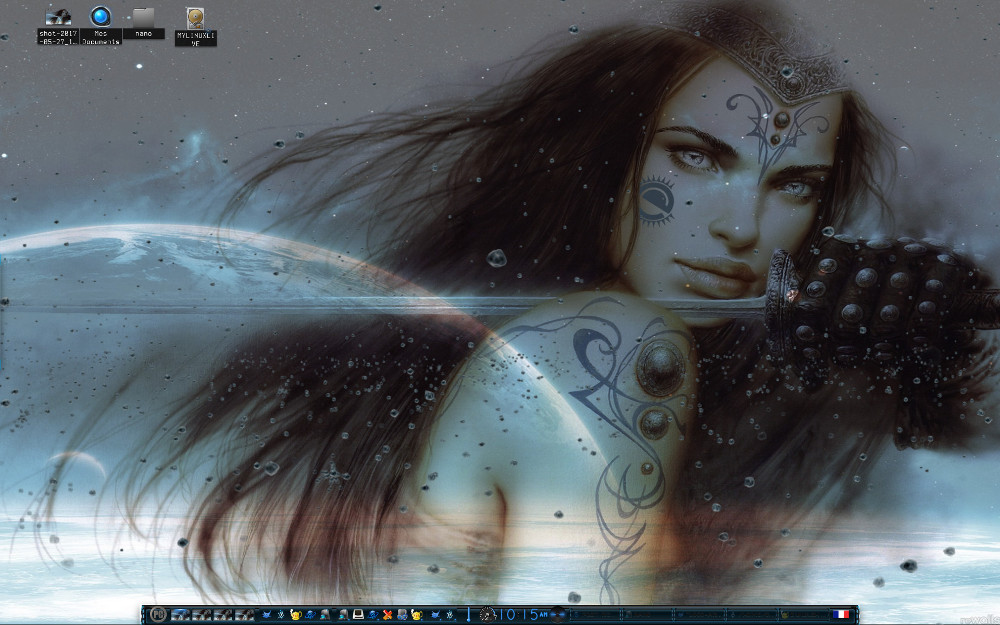
Task: Open the PC main menu button in panel
Action: (159, 615)
